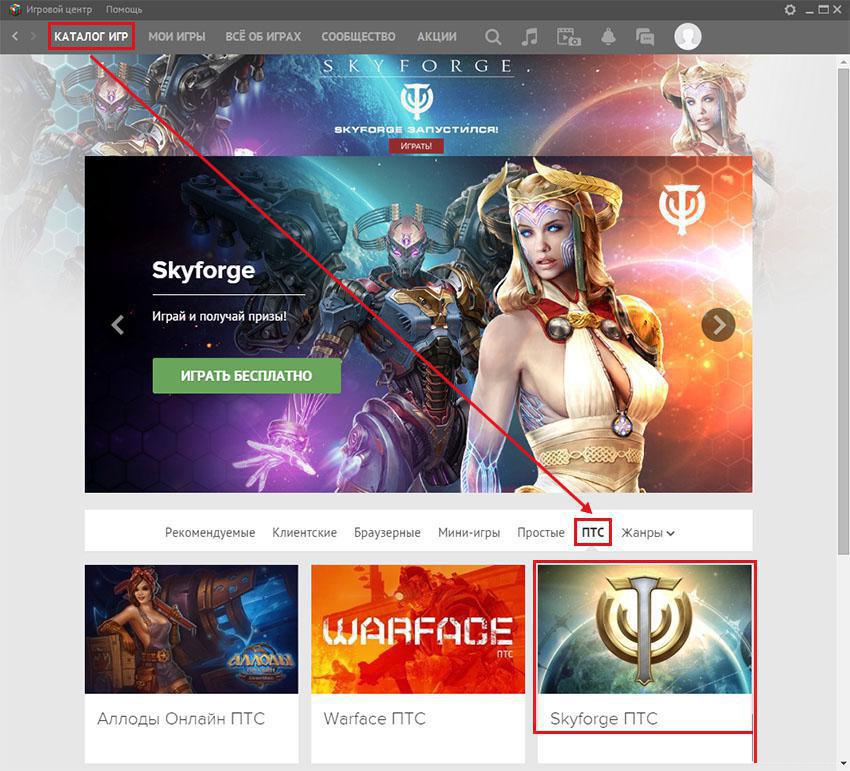Open the video and screenshots icon
This screenshot has height=771, width=850.
pos(569,37)
